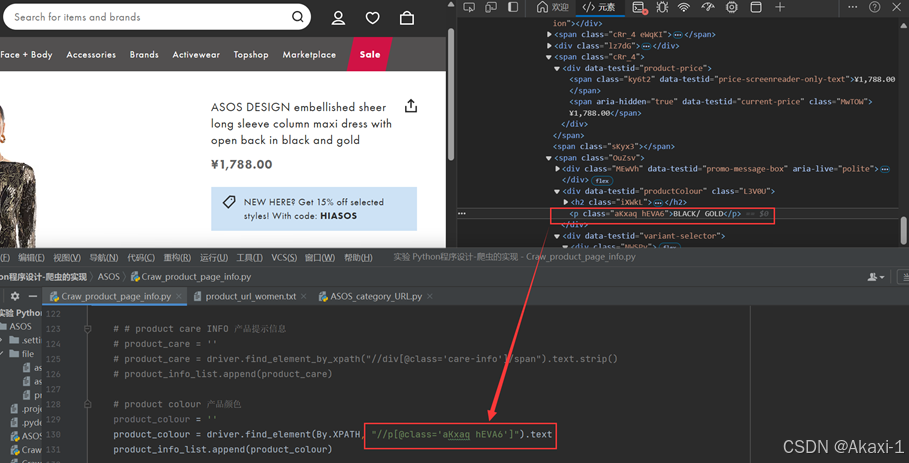Open the DevTools three-dot more menu
Image resolution: width=909 pixels, height=463 pixels.
coord(852,7)
